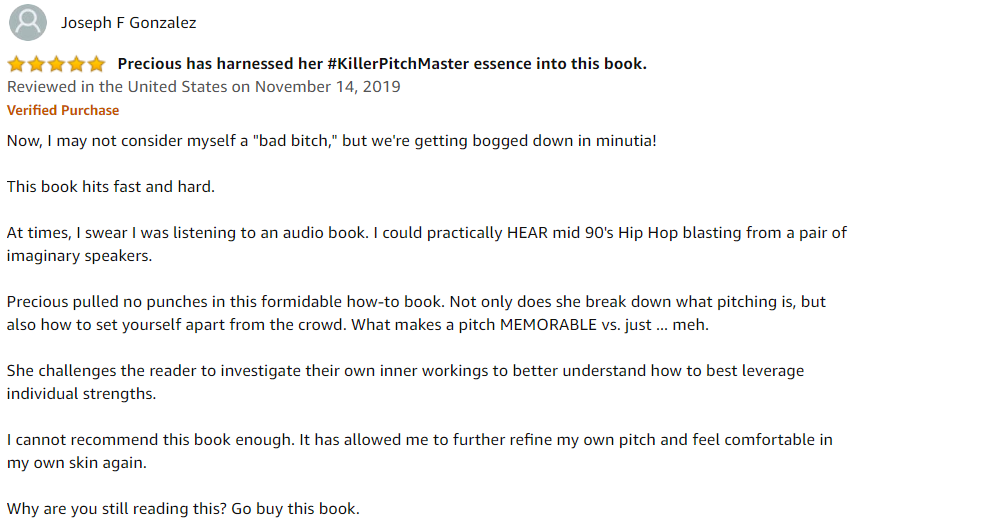This screenshot has width=990, height=518.
Task: Click the text 'imaginary speakers.'
Action: 79,256
